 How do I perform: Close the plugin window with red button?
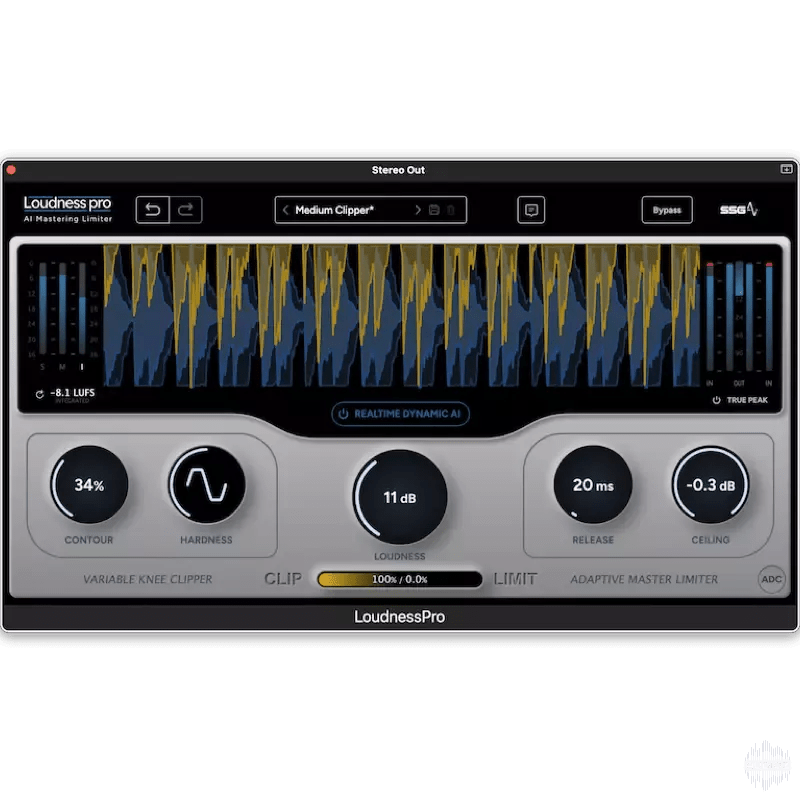11,170
